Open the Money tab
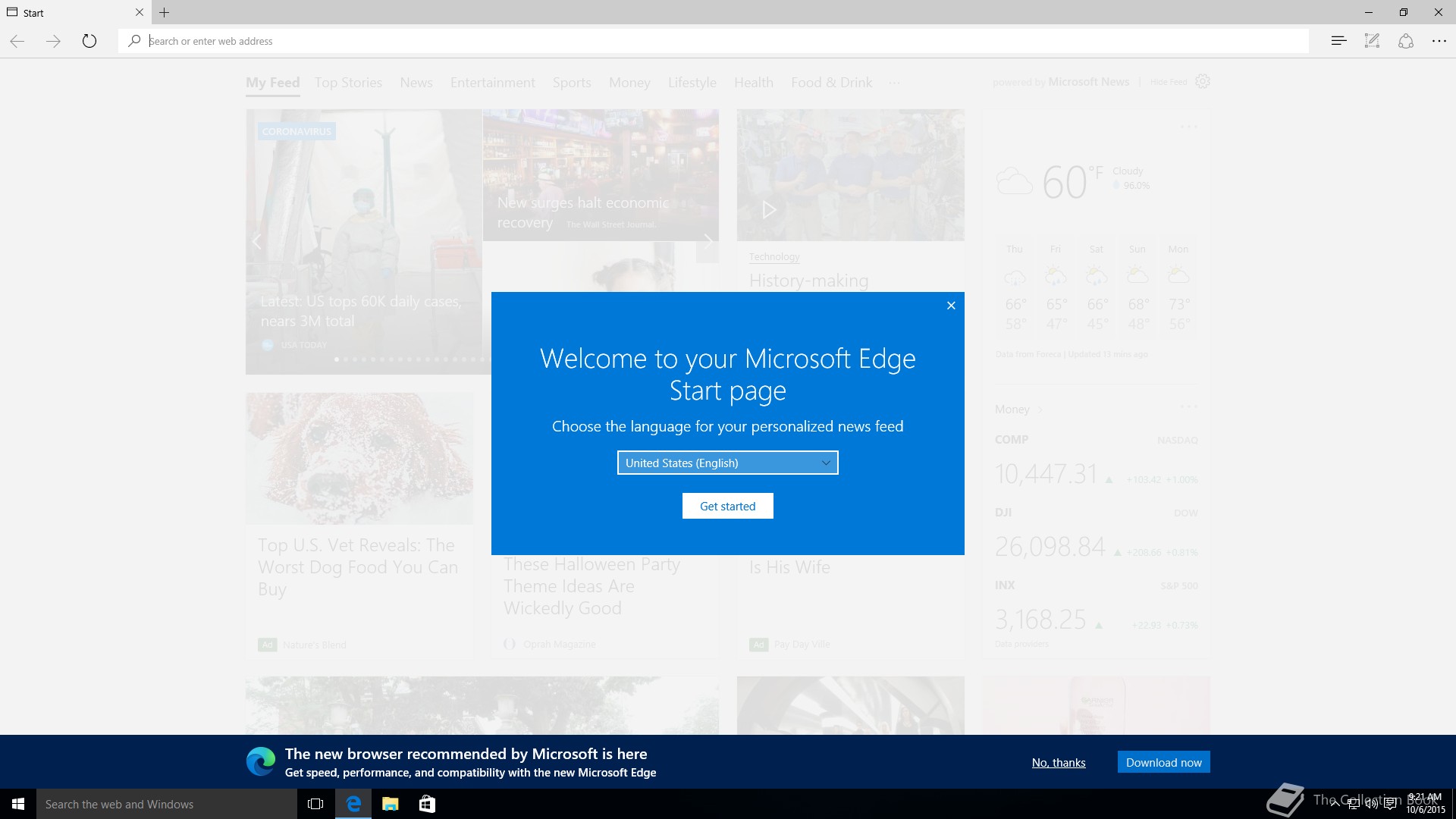The width and height of the screenshot is (1456, 819). 629,83
